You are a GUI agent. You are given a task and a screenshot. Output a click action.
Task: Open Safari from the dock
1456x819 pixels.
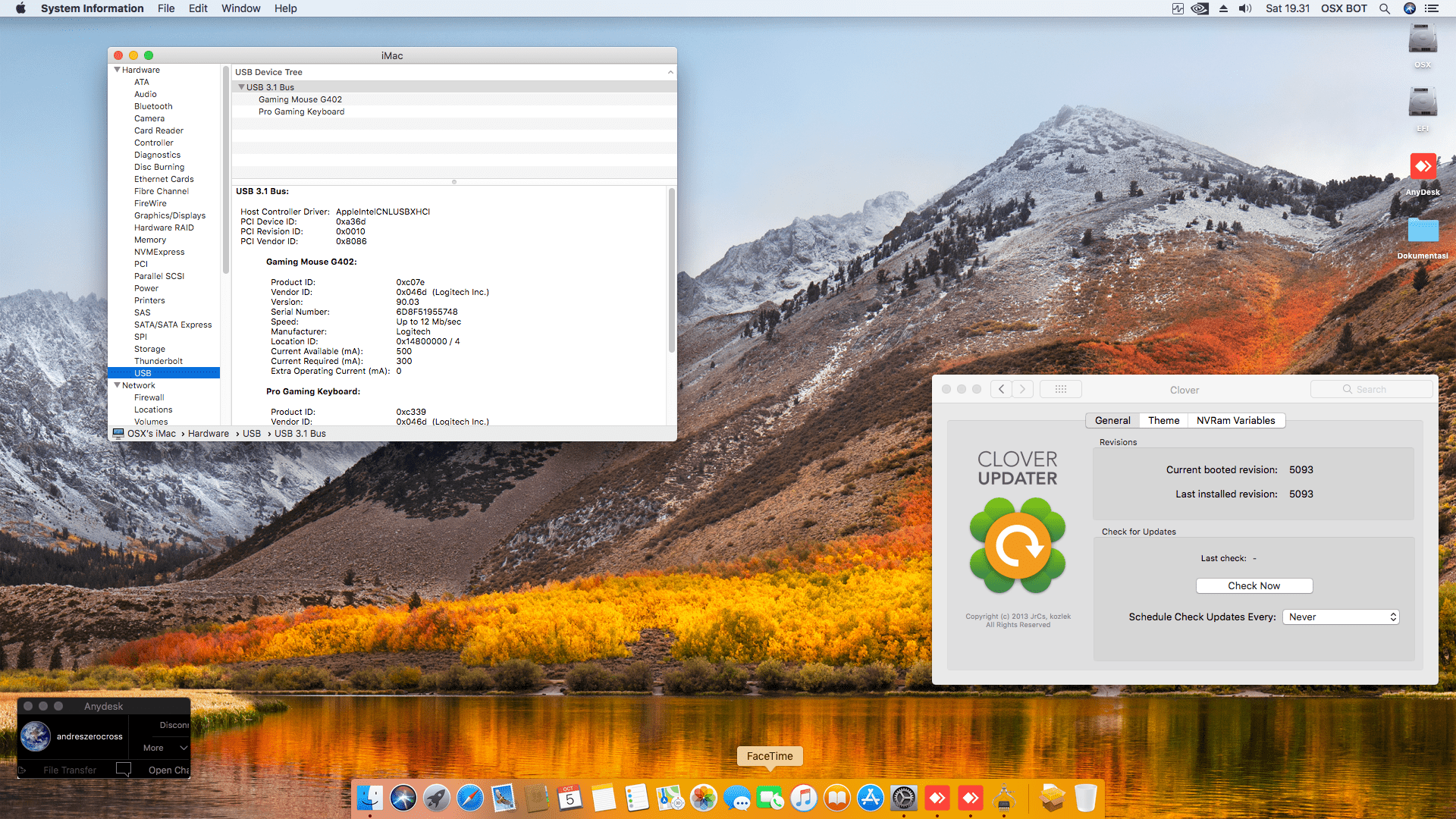point(469,798)
